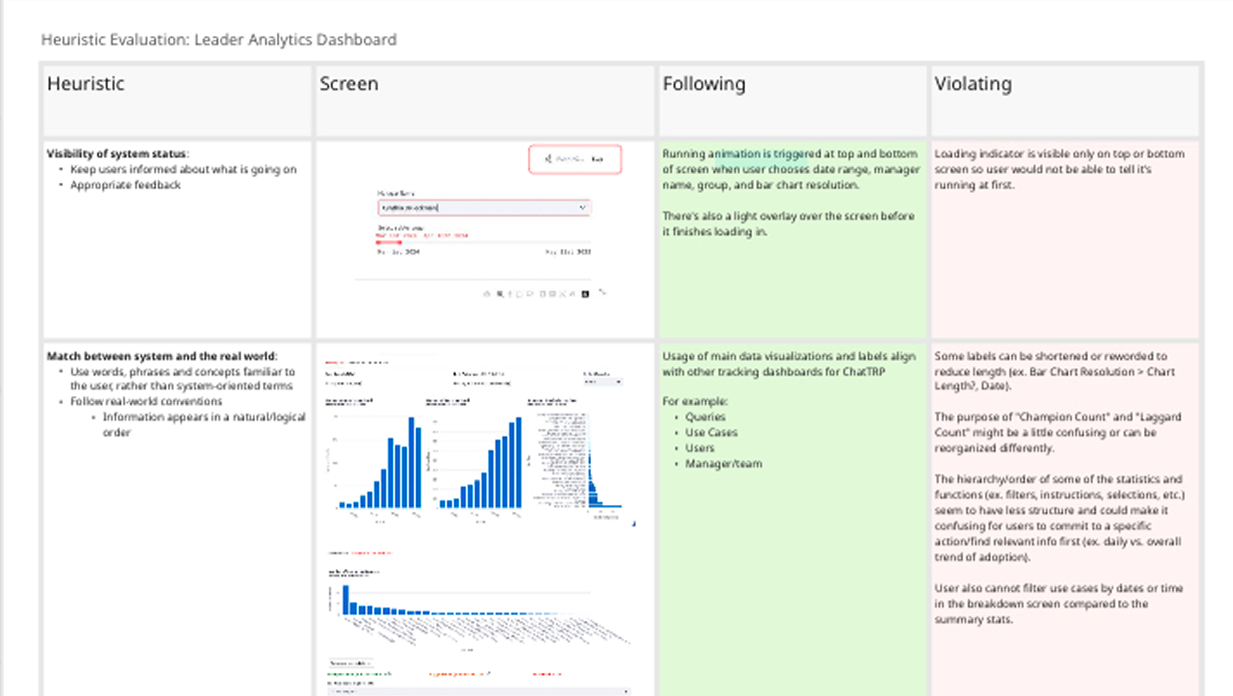Screen dimensions: 1233x696
Task: Click the 'Manager/team' bullet
Action: pos(723,464)
